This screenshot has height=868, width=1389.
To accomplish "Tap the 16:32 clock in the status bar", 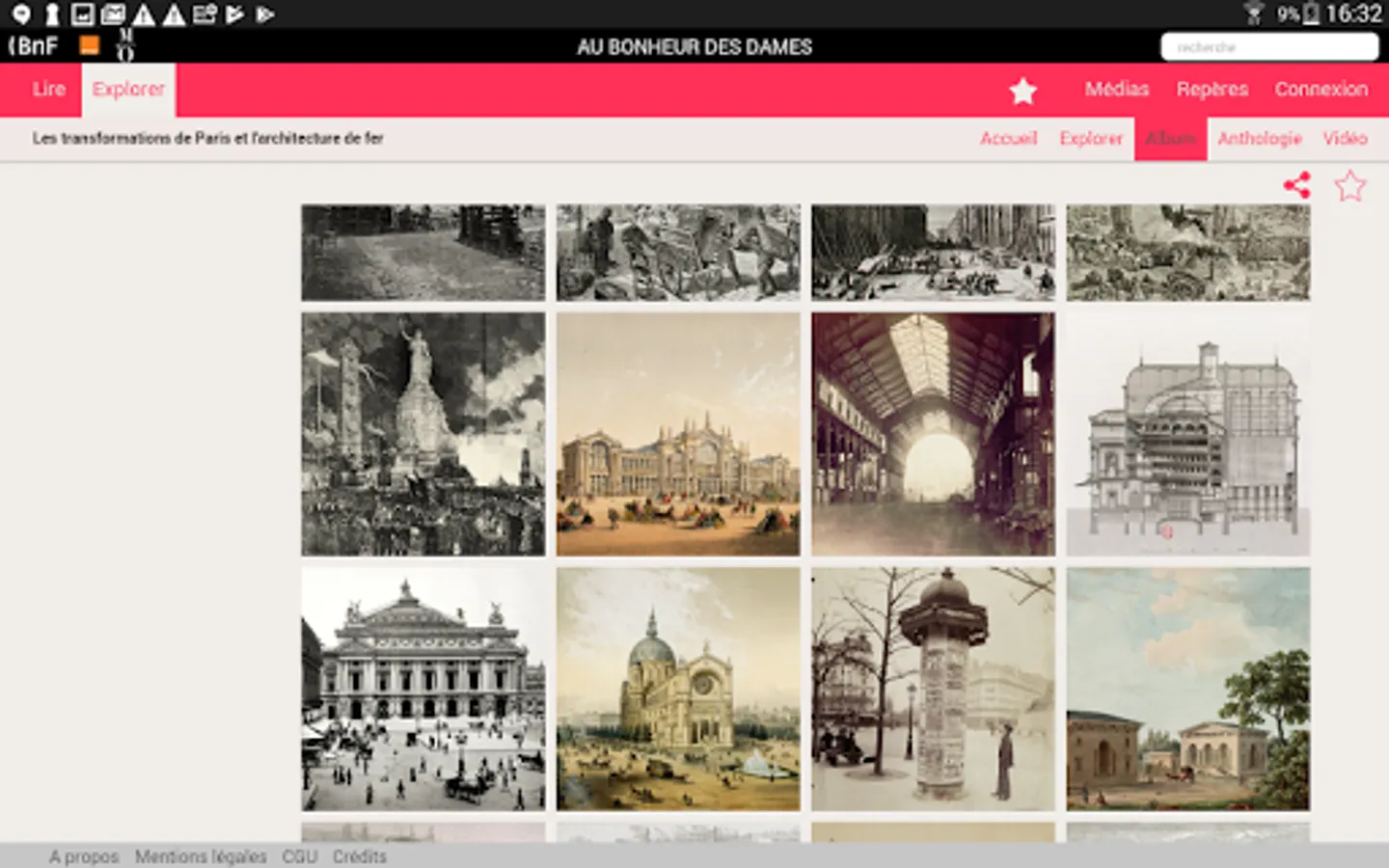I will tap(1353, 14).
